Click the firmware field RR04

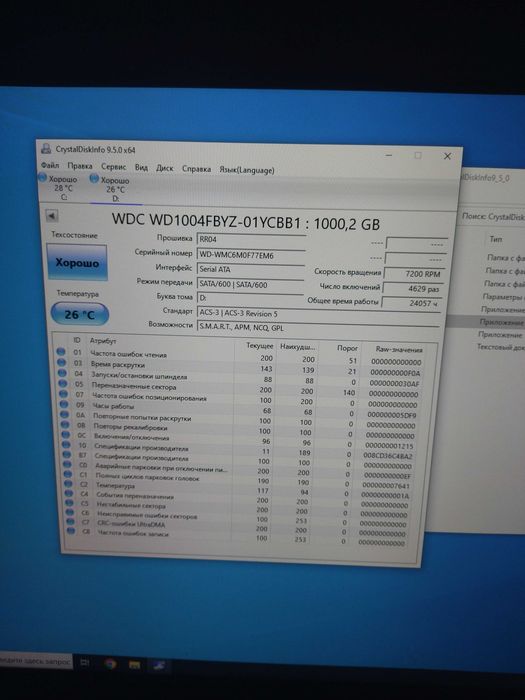(251, 240)
